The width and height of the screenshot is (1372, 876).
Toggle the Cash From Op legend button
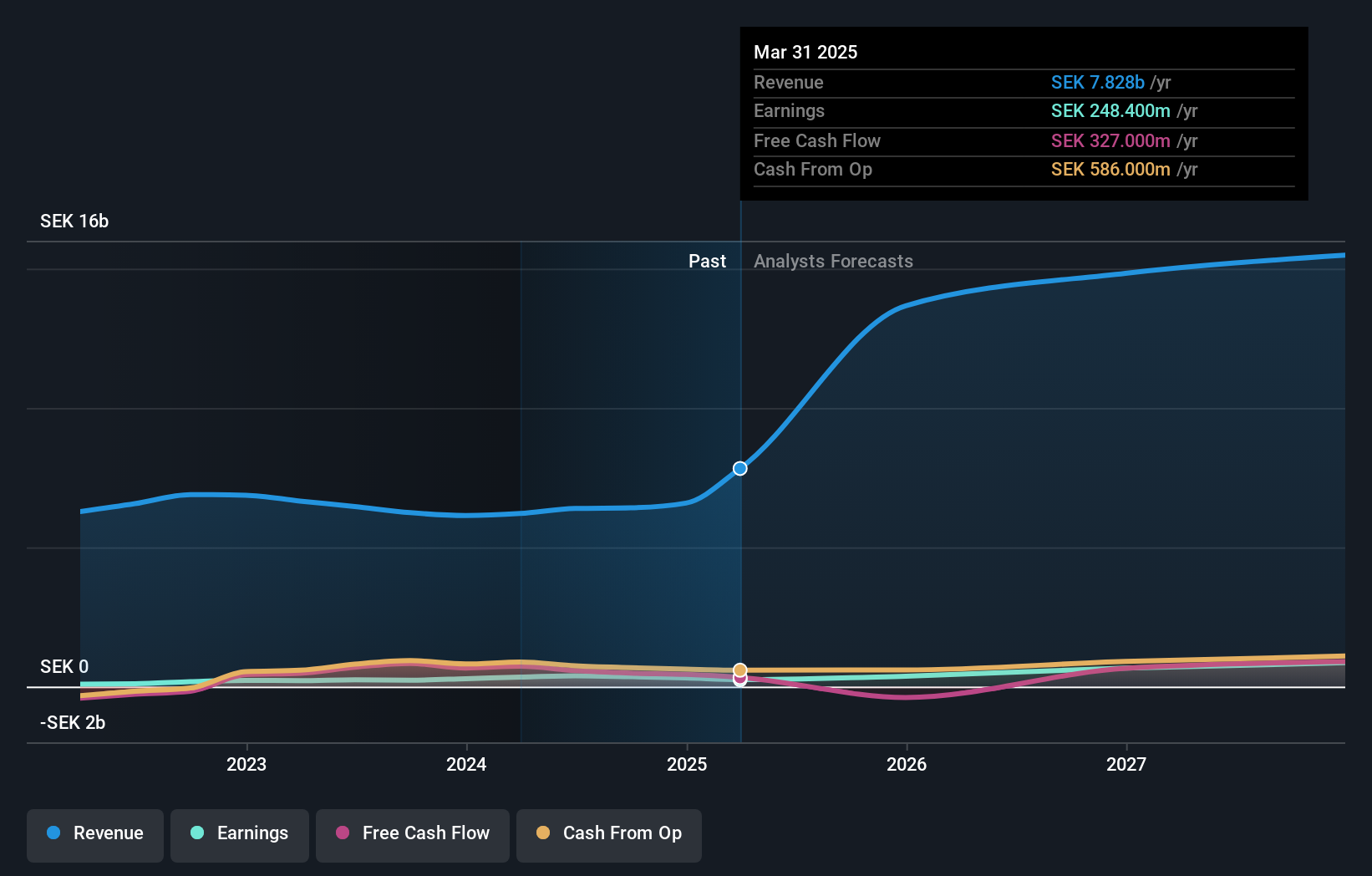point(609,835)
